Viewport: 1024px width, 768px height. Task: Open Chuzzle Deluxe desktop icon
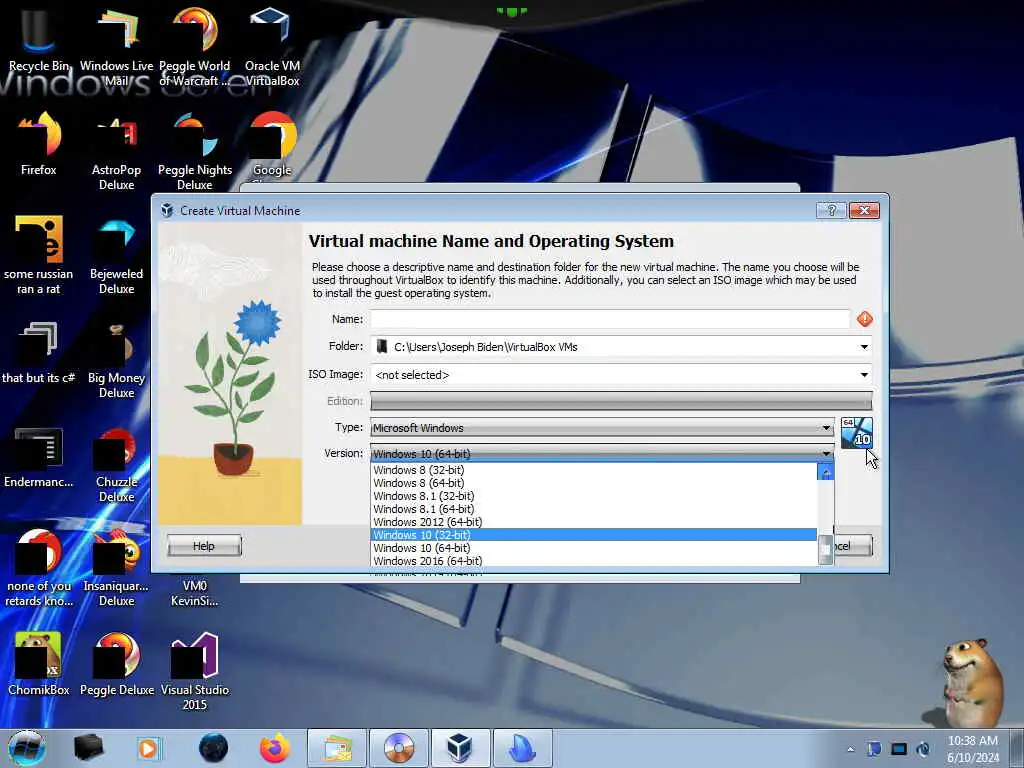pyautogui.click(x=116, y=464)
